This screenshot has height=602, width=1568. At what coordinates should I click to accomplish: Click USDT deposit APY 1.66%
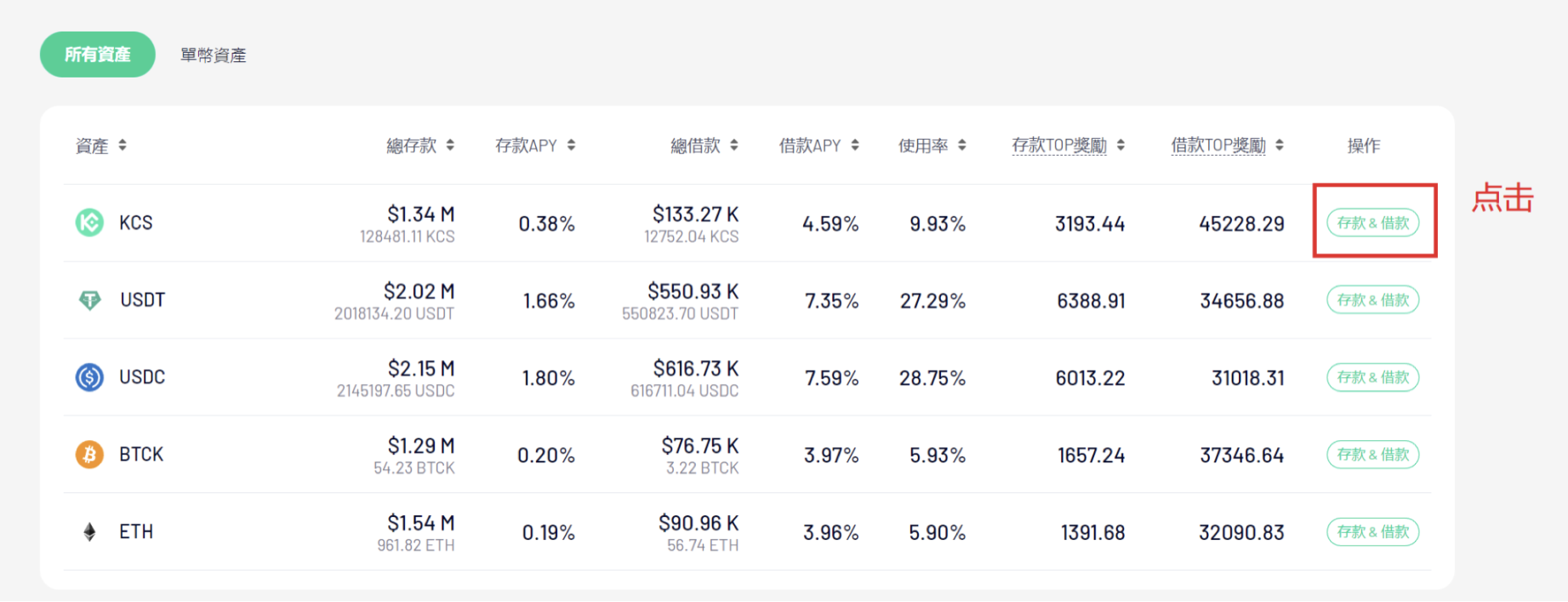(x=549, y=301)
